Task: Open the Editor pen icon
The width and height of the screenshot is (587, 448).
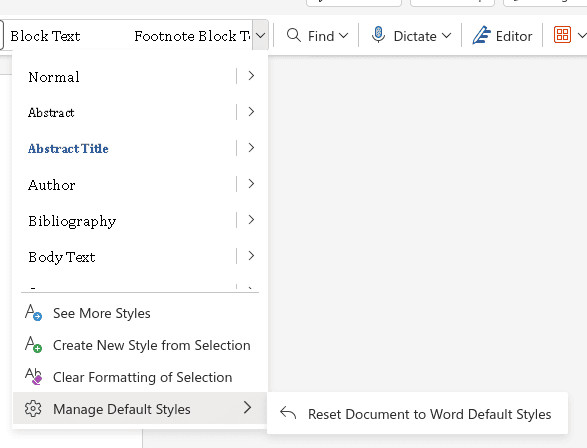Action: tap(481, 35)
